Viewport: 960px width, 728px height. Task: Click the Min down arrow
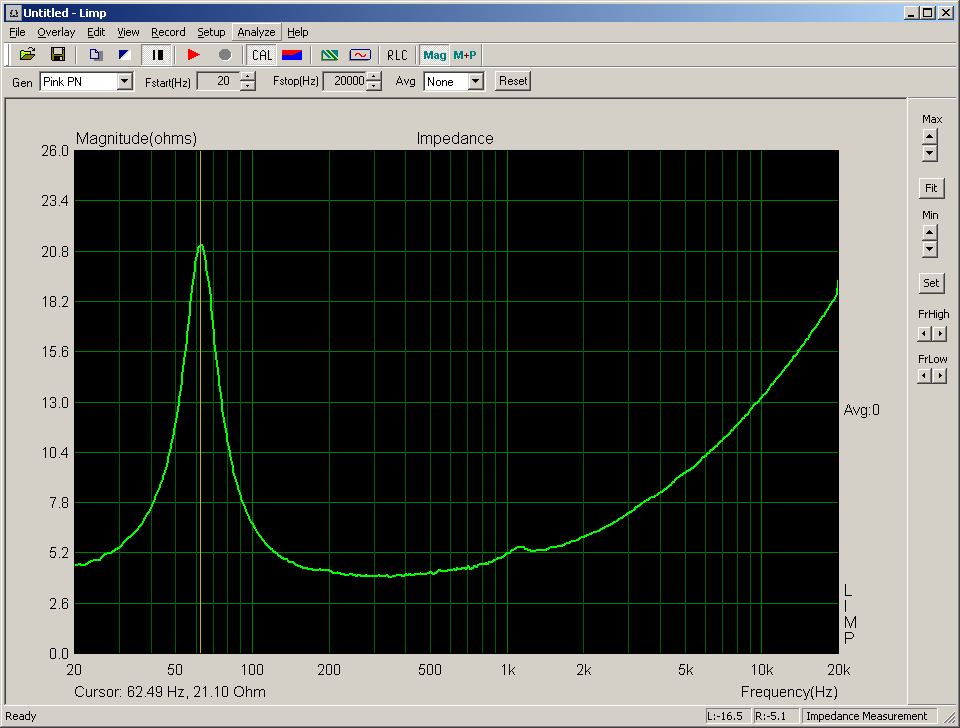pos(929,249)
